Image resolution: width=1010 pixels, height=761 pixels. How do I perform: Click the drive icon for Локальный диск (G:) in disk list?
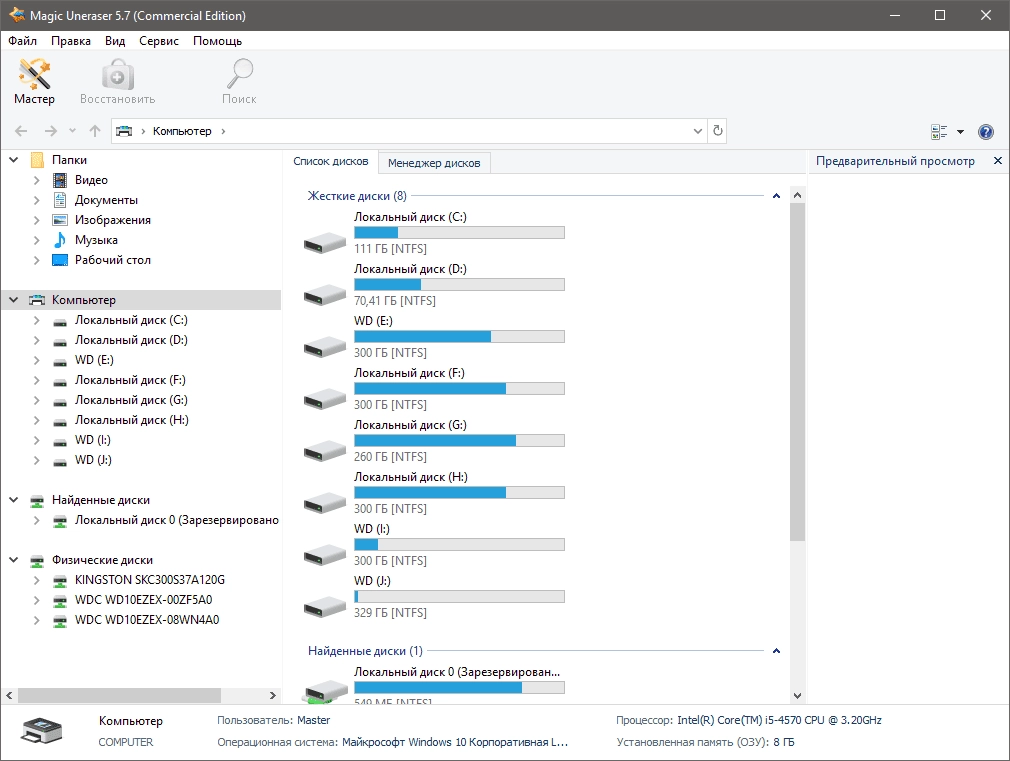tap(325, 451)
